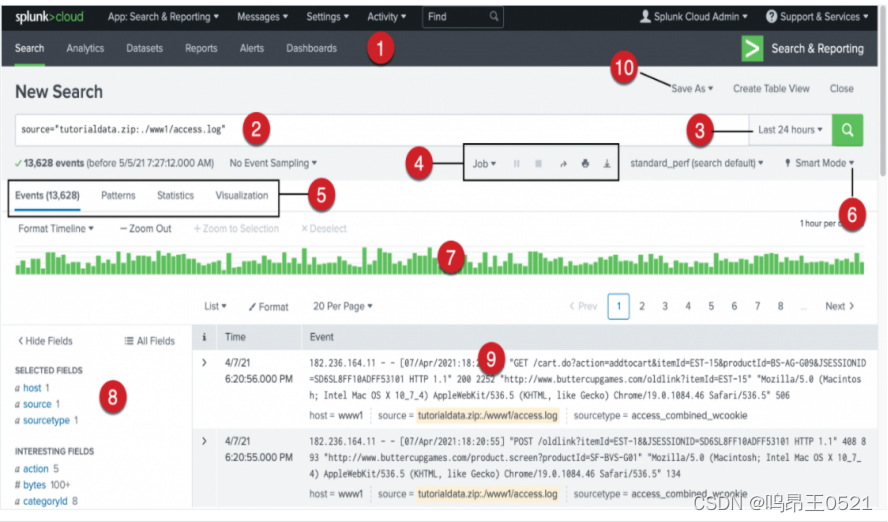Open the No Event Sampling dropdown
Viewport: 888px width, 522px height.
coord(273,163)
